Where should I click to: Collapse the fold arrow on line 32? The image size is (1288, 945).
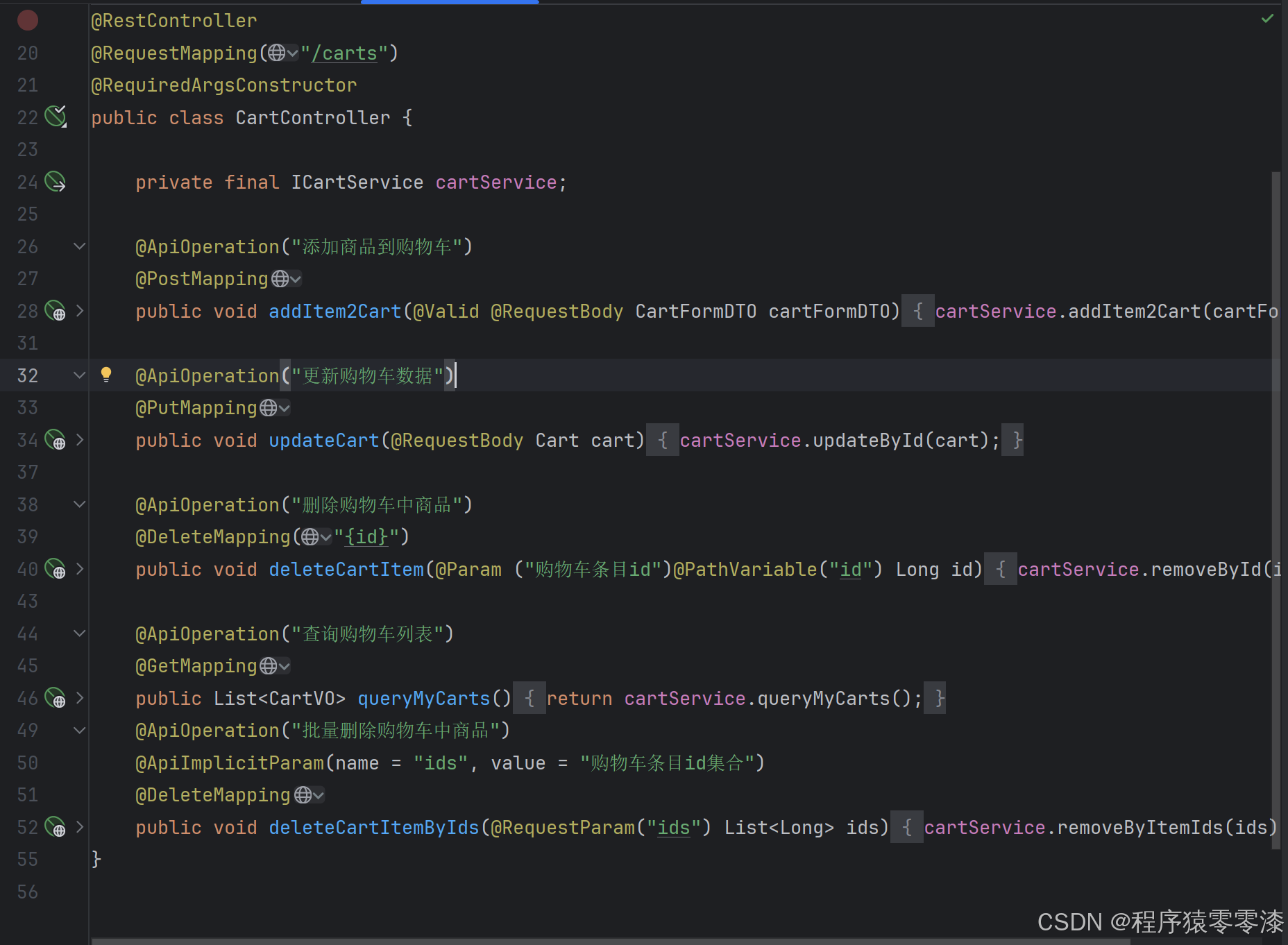[80, 375]
